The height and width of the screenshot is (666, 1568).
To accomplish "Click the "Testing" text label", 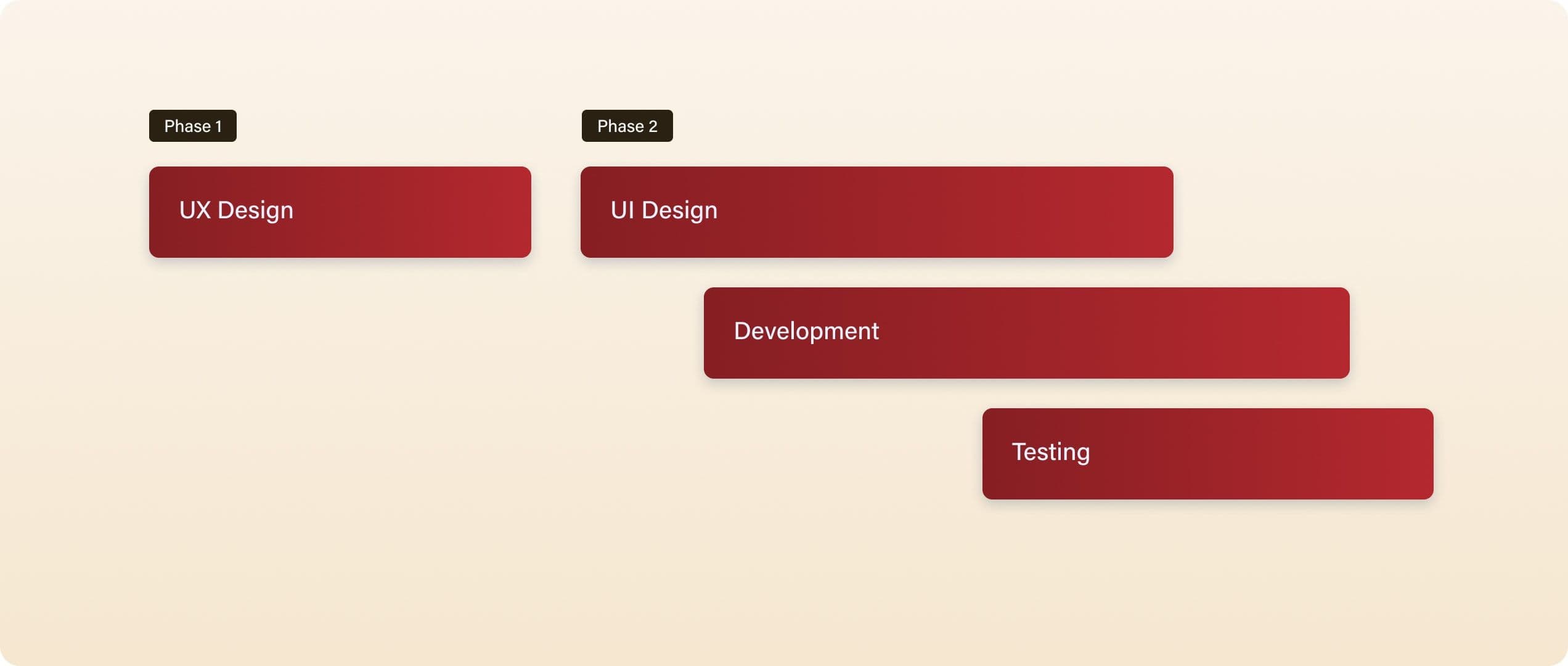I will [x=1051, y=452].
